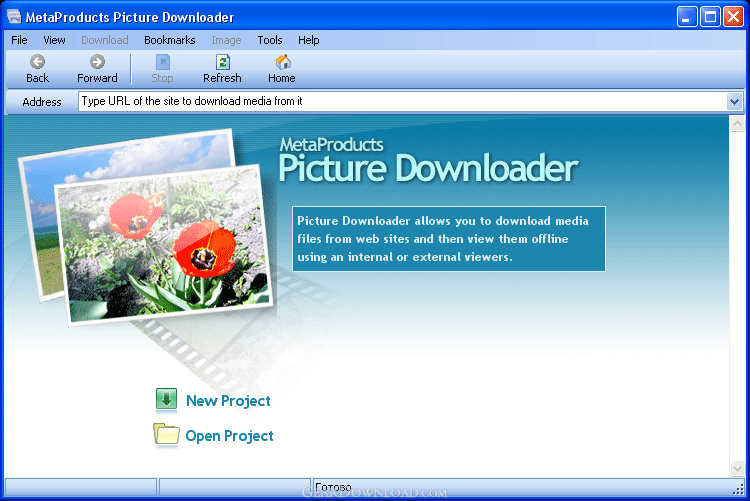Click the Stop toolbar icon
Screen dimensions: 750x501
[x=163, y=62]
